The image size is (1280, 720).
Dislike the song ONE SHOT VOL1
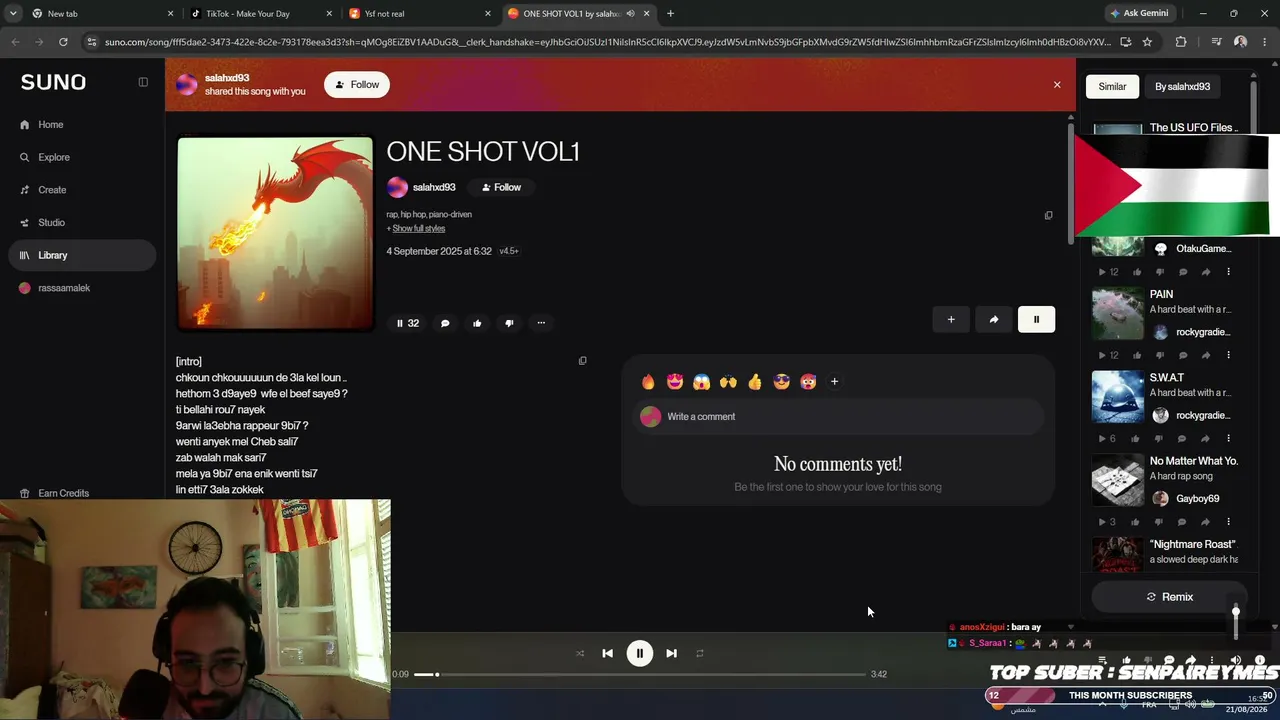[509, 323]
